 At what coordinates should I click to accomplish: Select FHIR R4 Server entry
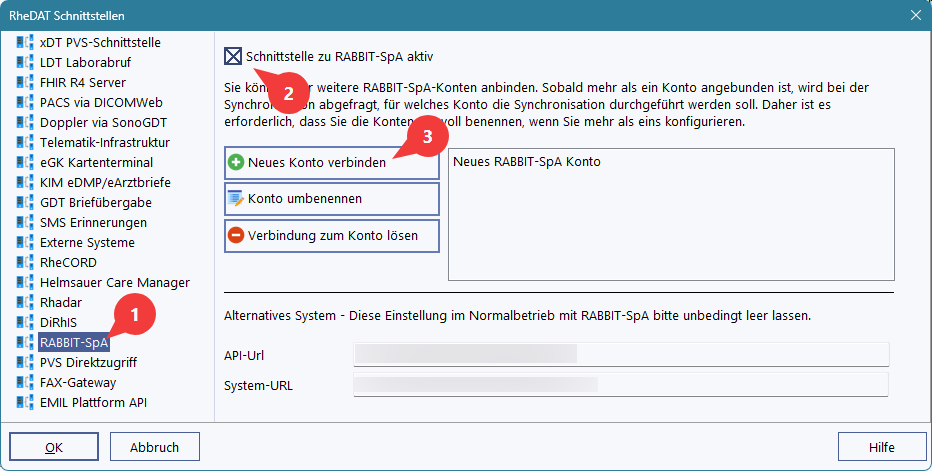click(x=83, y=82)
